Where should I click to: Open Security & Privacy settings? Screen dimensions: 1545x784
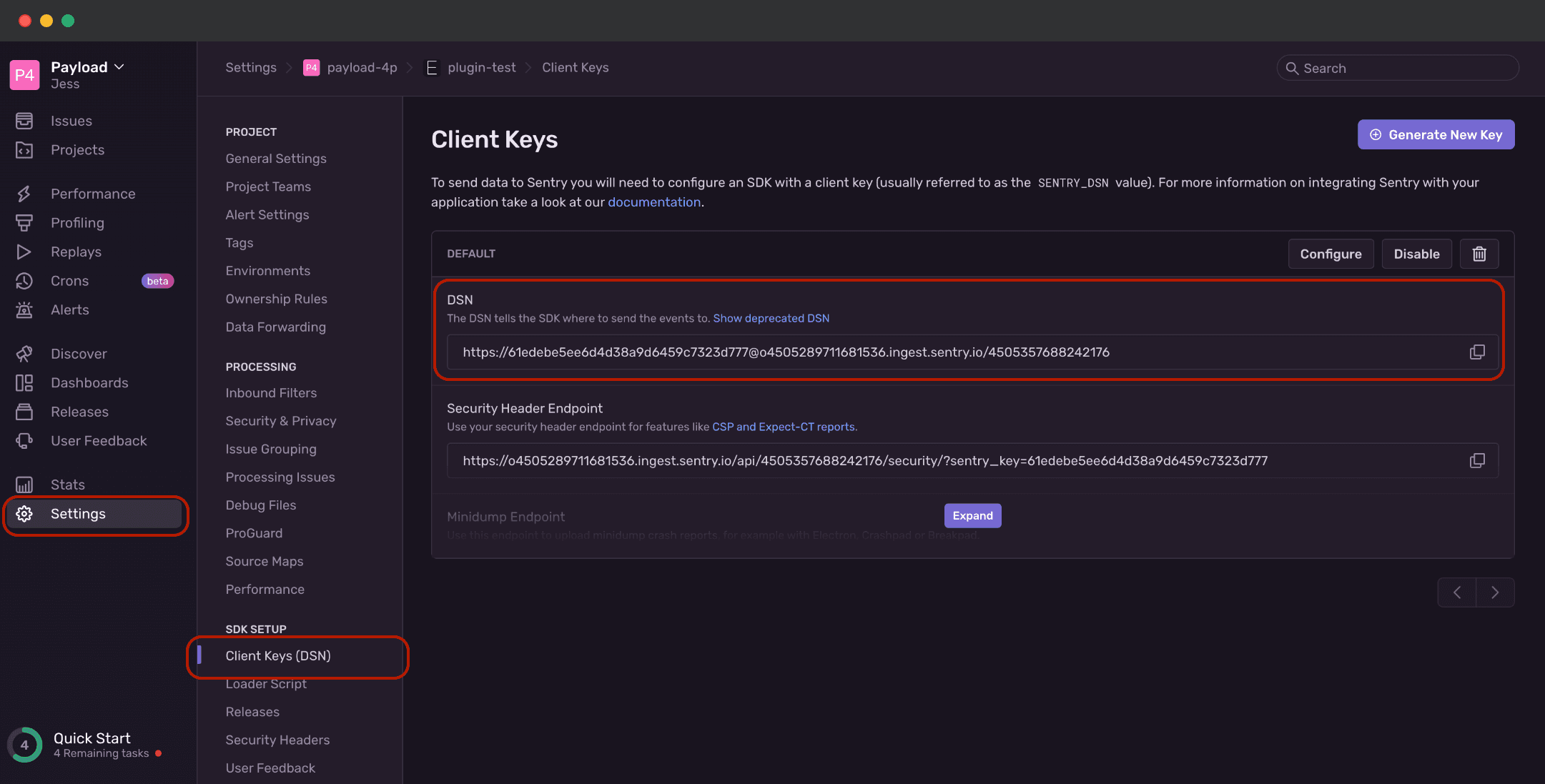[281, 421]
